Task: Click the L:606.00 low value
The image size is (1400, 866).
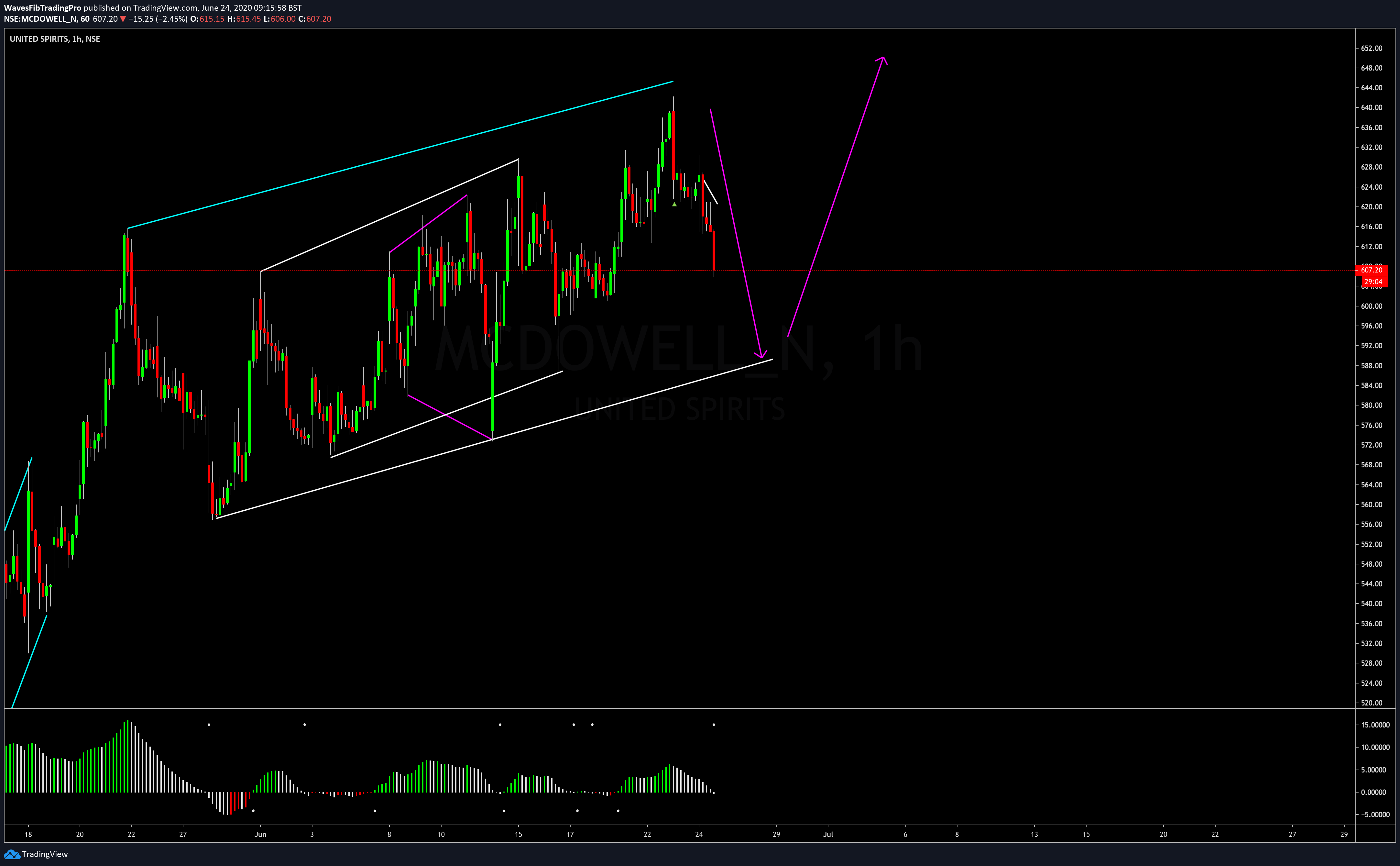Action: click(279, 19)
